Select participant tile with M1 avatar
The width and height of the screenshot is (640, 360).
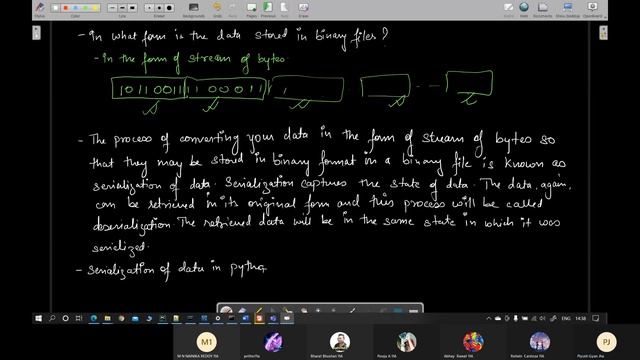(207, 342)
